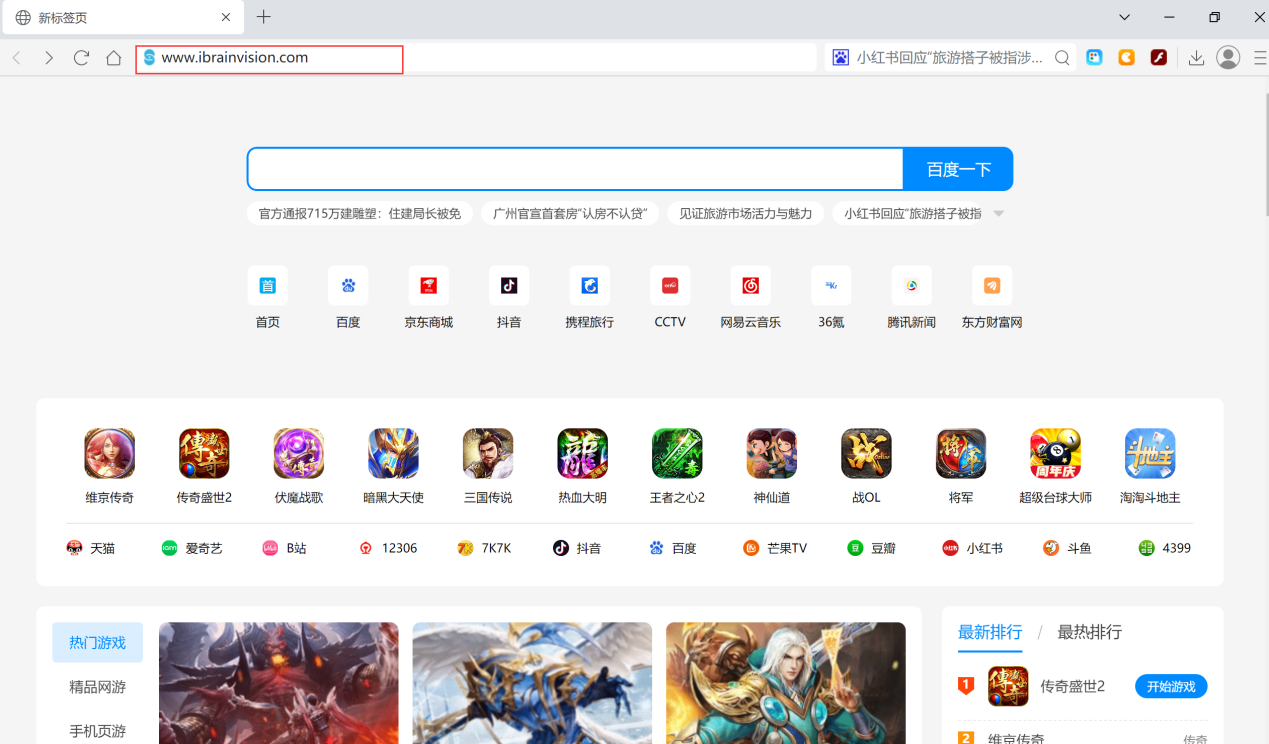Expand the tab list chevron
The image size is (1269, 744).
1124,17
